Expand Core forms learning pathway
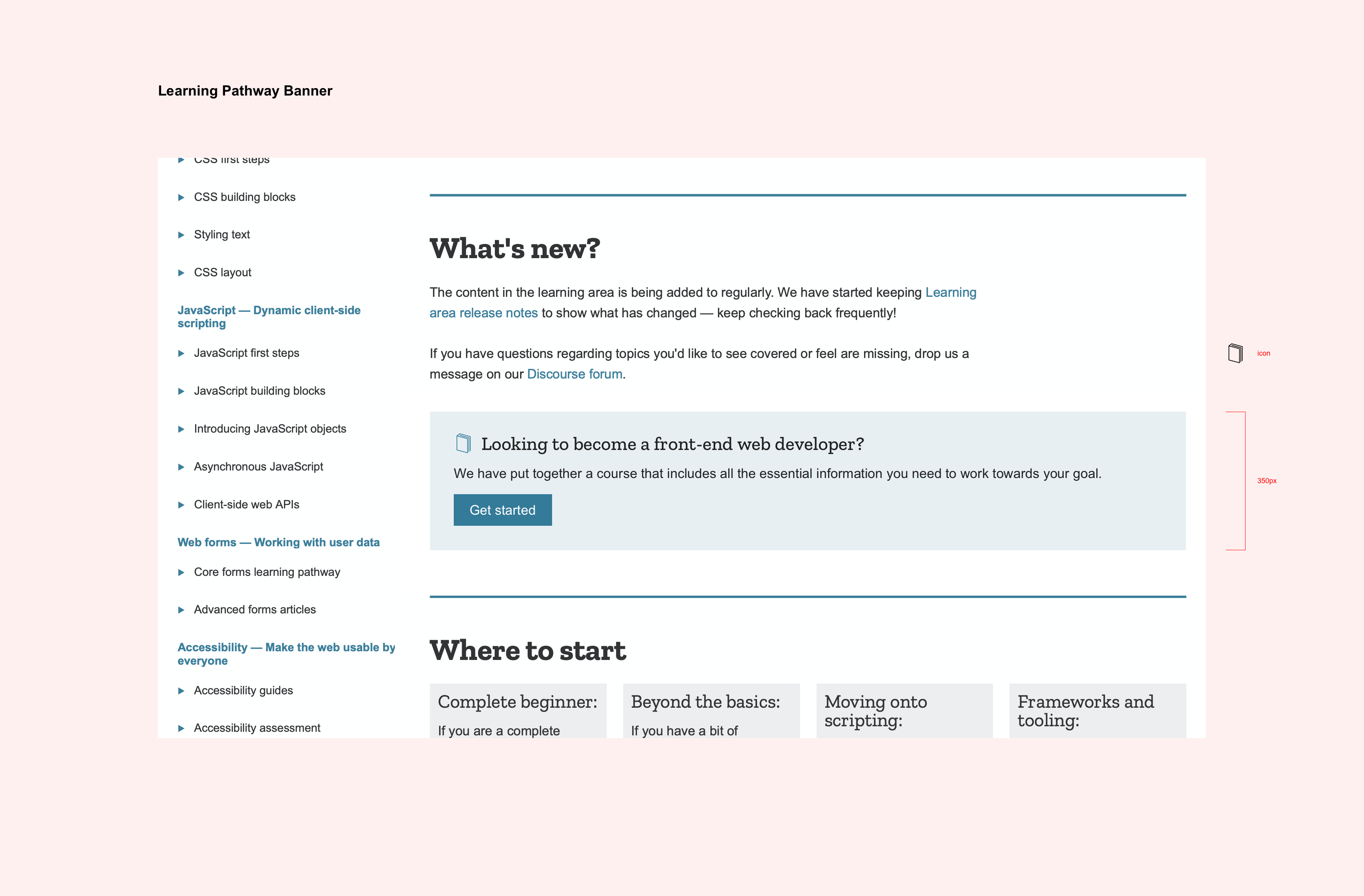1364x896 pixels. (x=182, y=572)
